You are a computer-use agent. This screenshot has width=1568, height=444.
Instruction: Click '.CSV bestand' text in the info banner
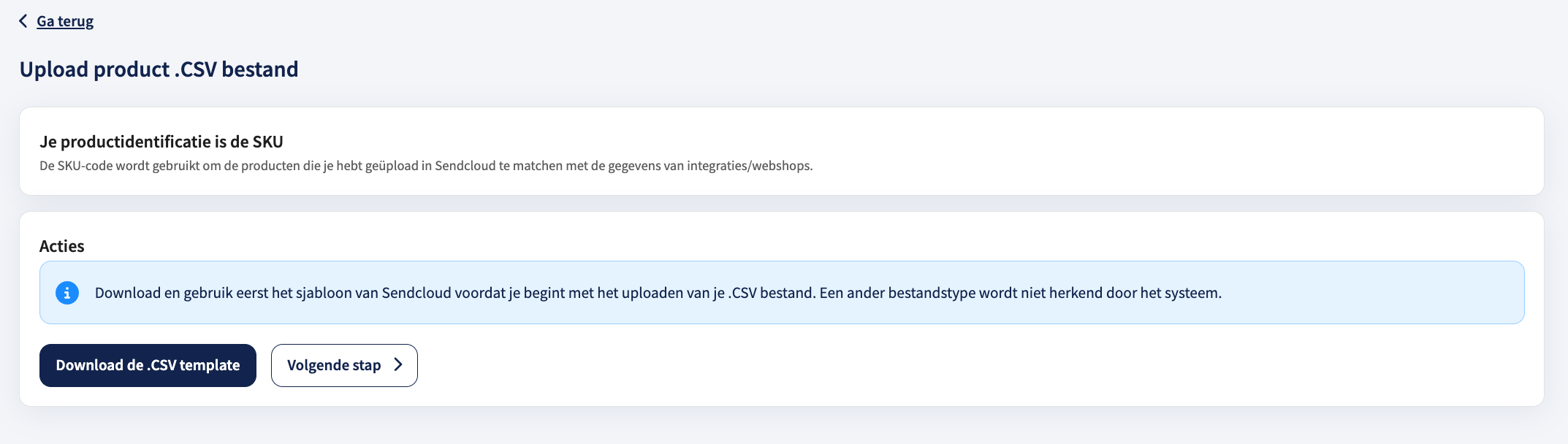[772, 293]
